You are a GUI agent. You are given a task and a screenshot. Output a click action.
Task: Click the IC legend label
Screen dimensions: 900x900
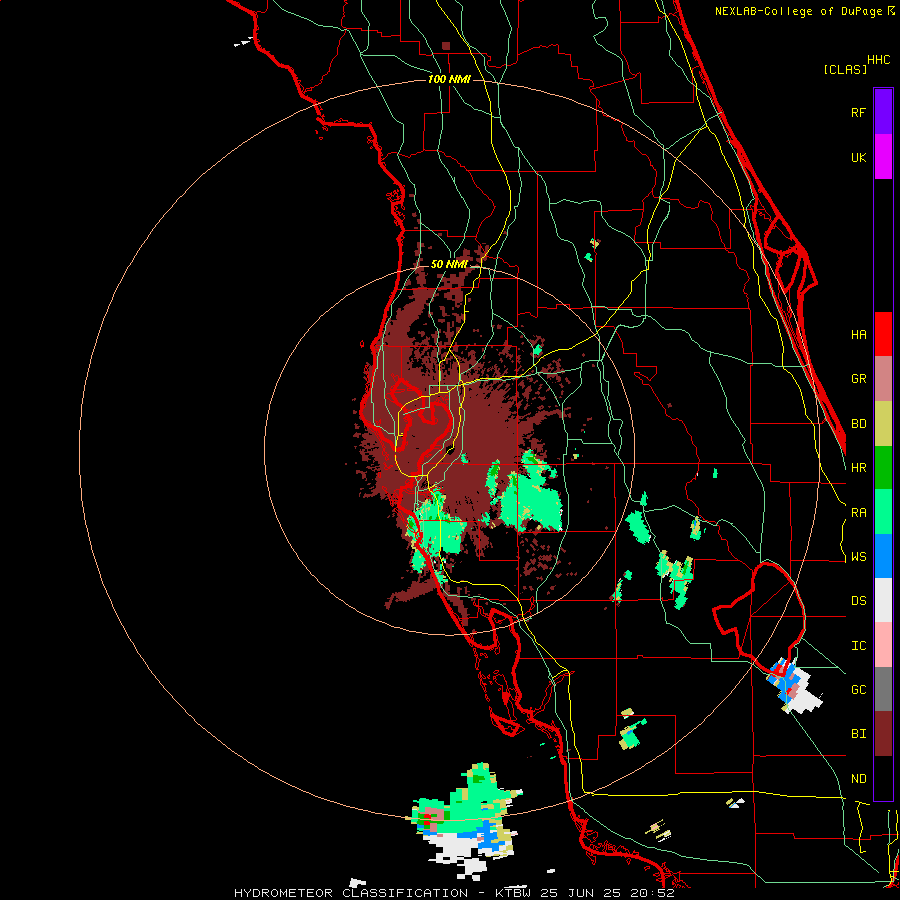[x=859, y=646]
